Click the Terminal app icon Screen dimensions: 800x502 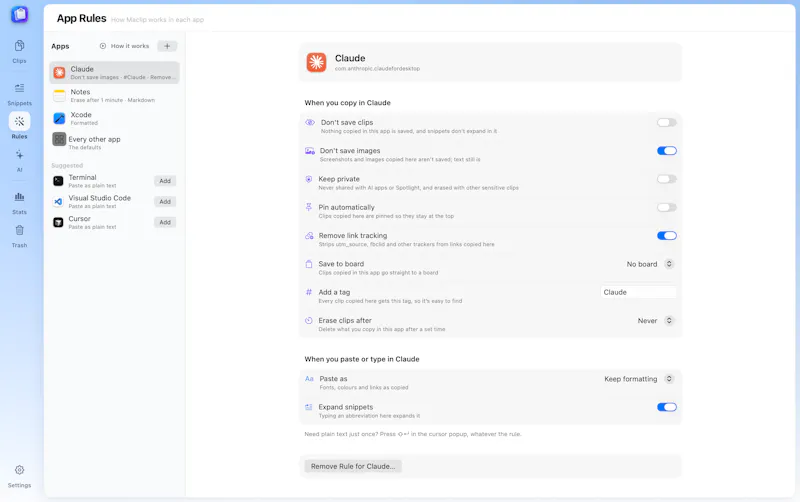(58, 181)
